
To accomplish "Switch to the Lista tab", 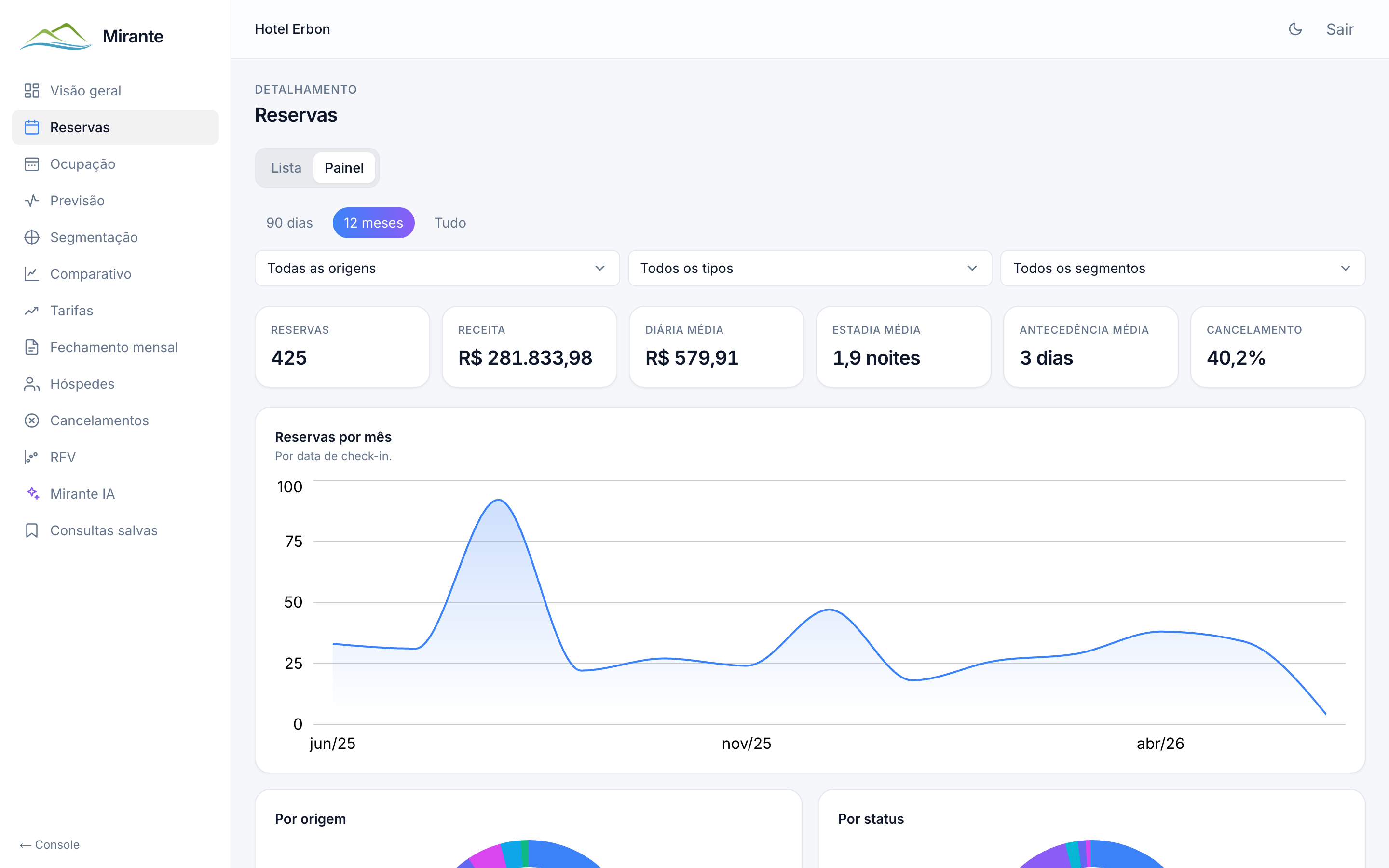I will 286,168.
